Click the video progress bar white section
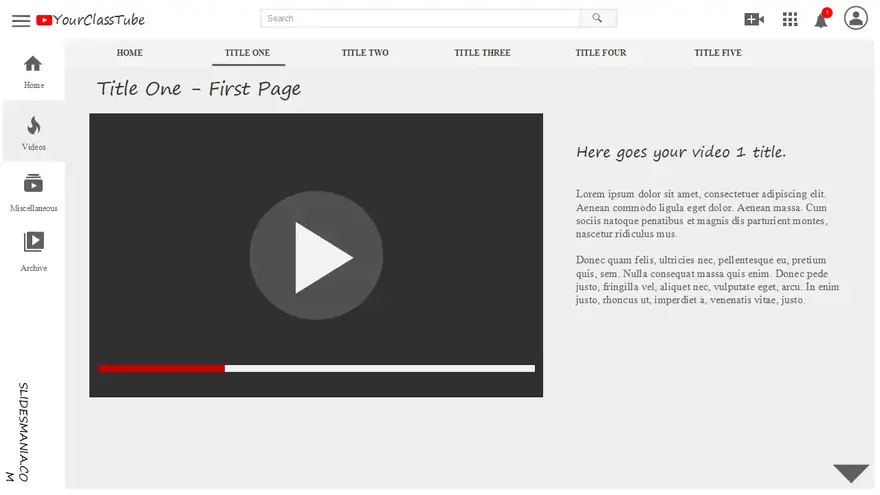This screenshot has height=495, width=880. tap(380, 369)
